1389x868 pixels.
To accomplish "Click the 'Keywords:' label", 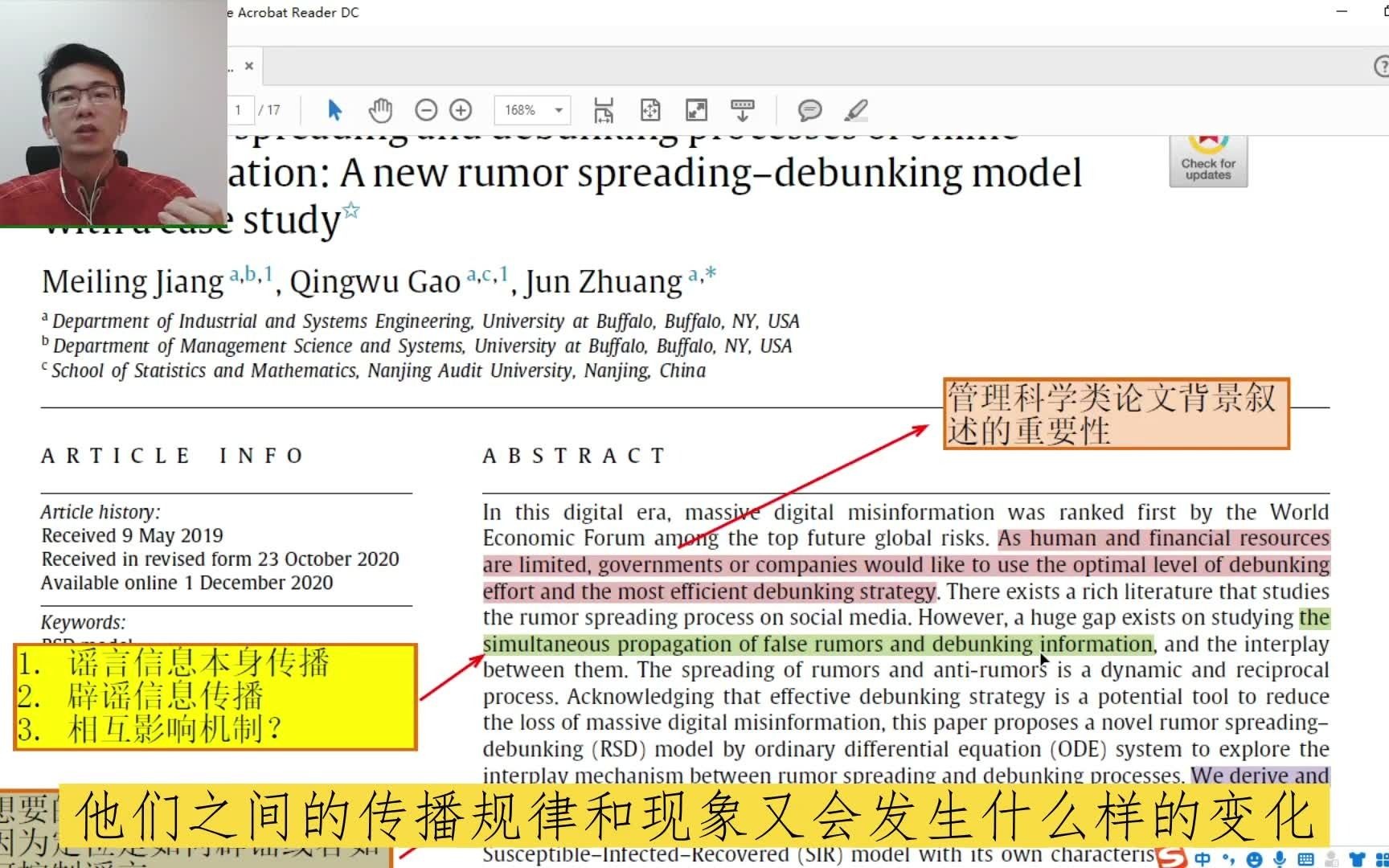I will [84, 622].
